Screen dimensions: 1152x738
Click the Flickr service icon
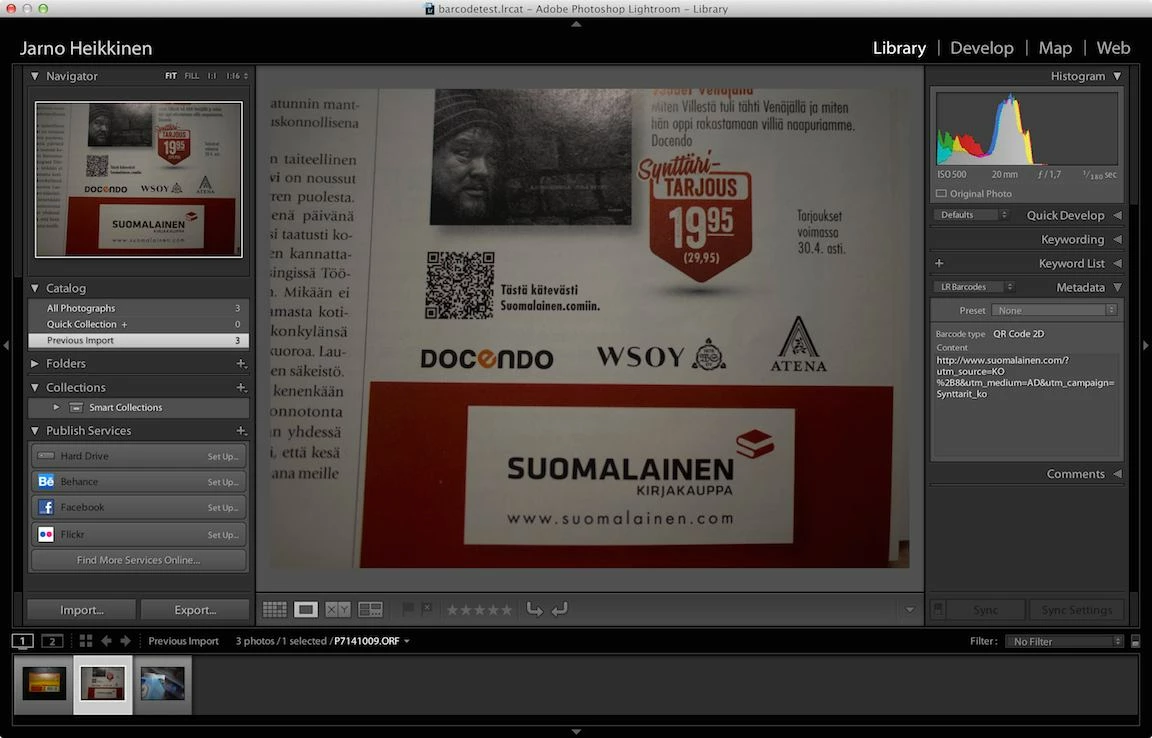pyautogui.click(x=46, y=534)
